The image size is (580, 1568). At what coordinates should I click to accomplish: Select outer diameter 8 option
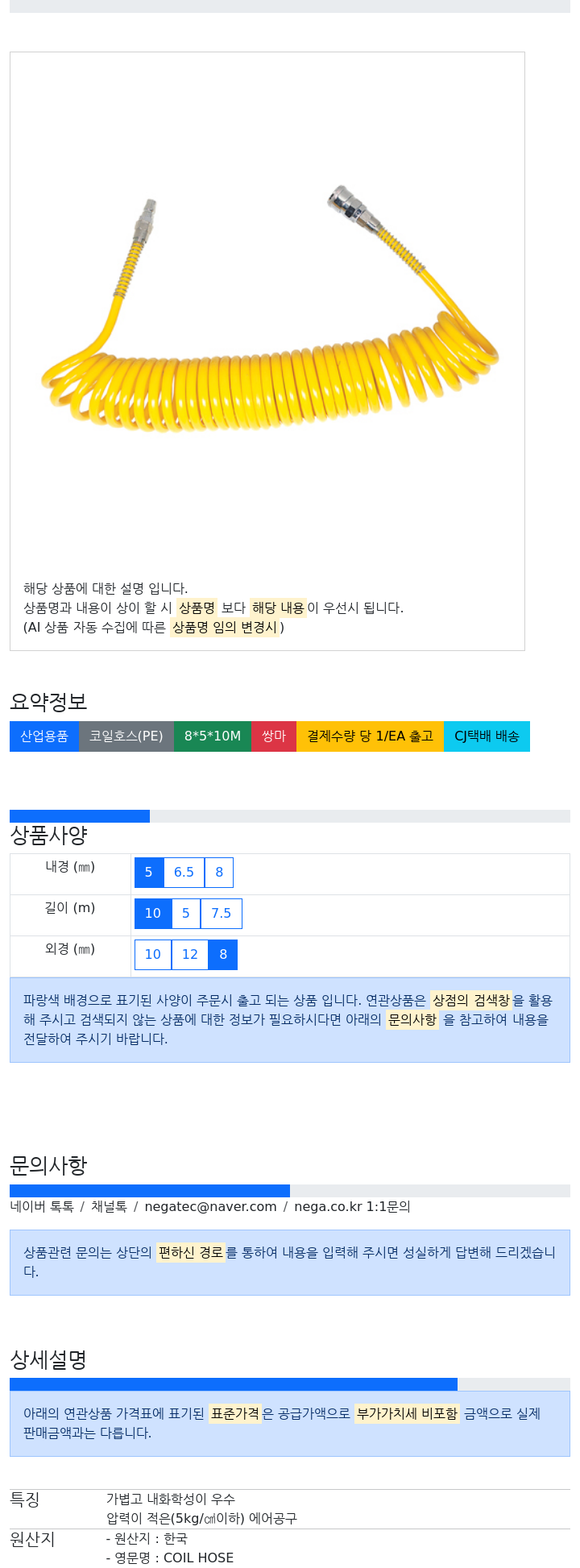click(x=223, y=955)
